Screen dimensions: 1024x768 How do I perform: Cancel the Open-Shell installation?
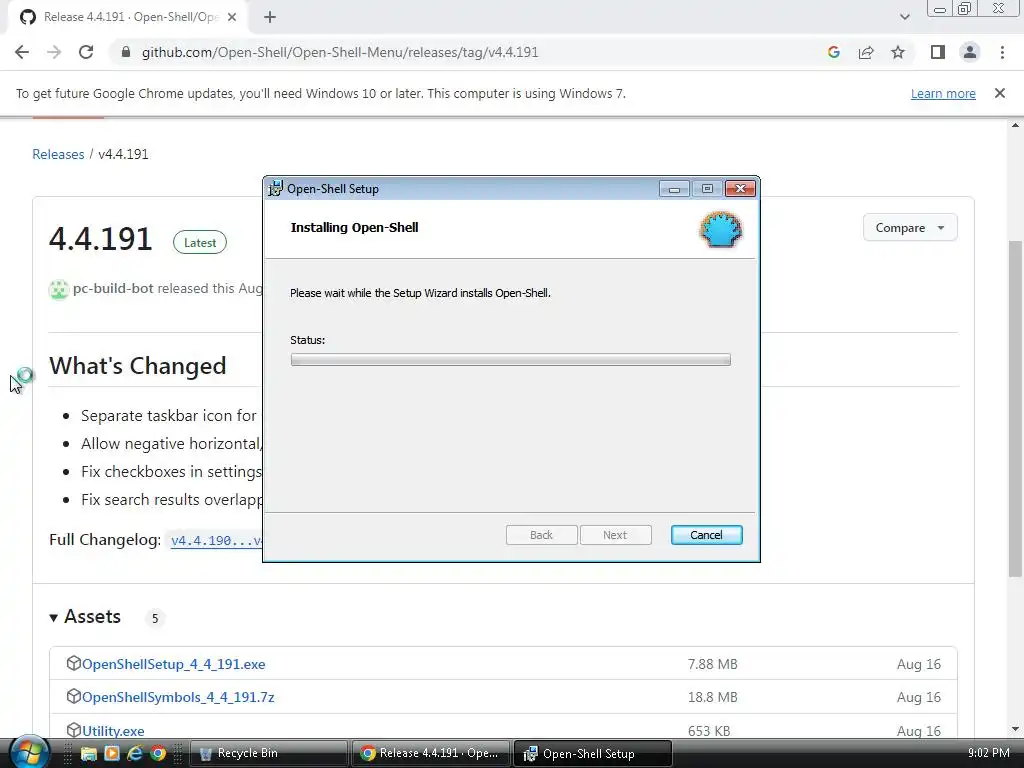click(x=706, y=535)
